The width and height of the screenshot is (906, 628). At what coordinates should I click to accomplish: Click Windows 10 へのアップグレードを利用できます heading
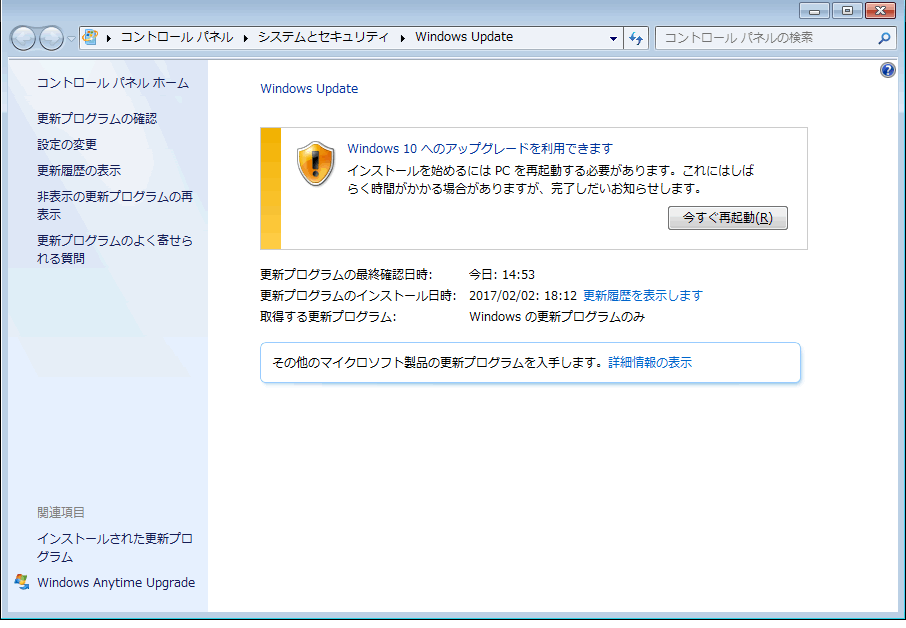point(480,148)
